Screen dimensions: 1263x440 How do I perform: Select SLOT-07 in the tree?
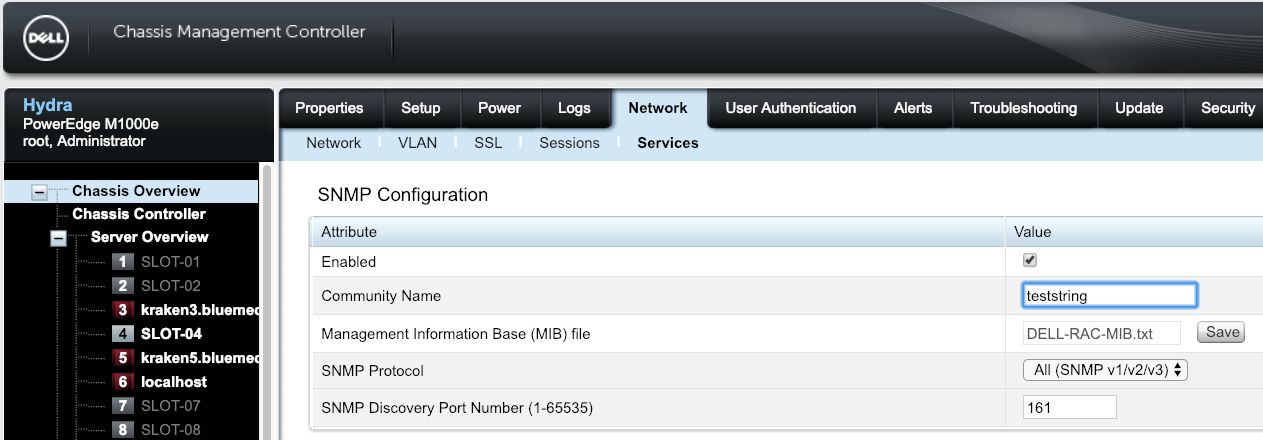click(171, 406)
